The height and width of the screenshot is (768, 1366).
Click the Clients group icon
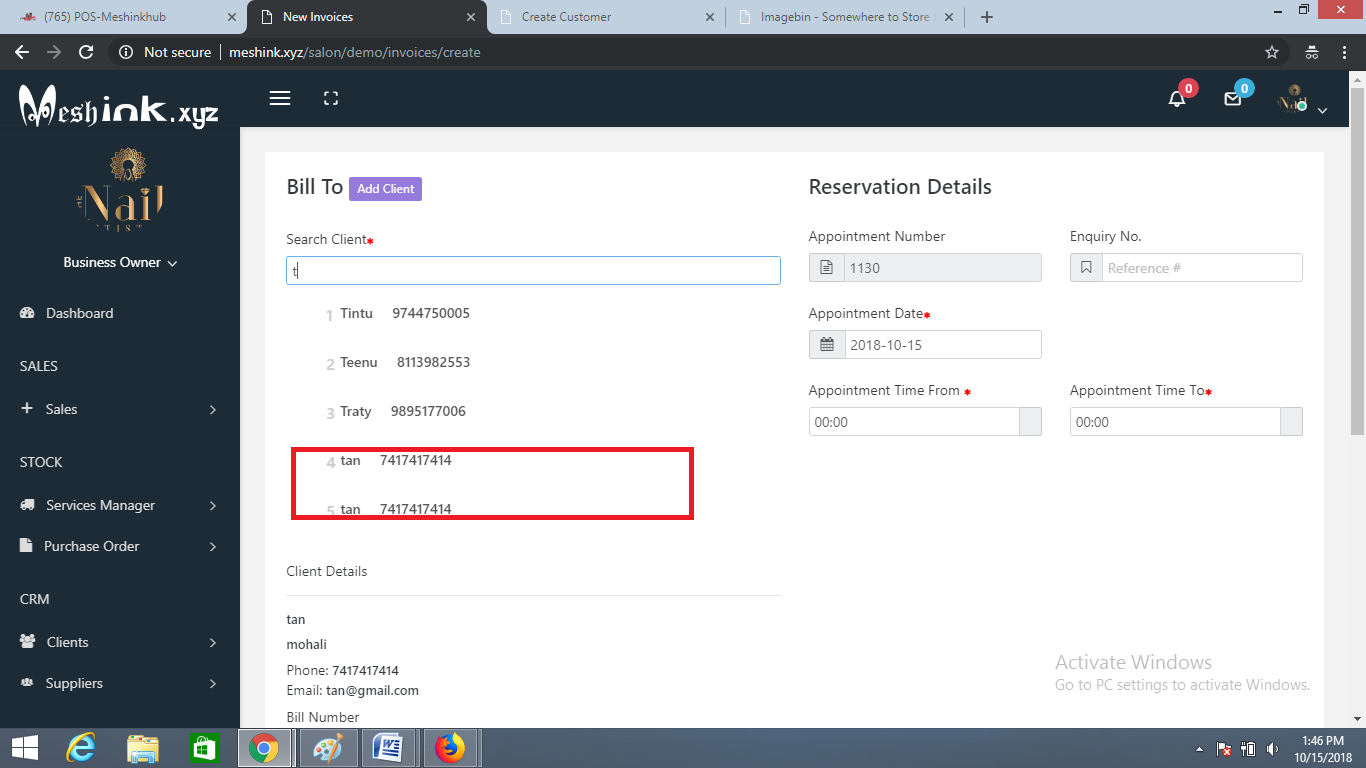[28, 642]
